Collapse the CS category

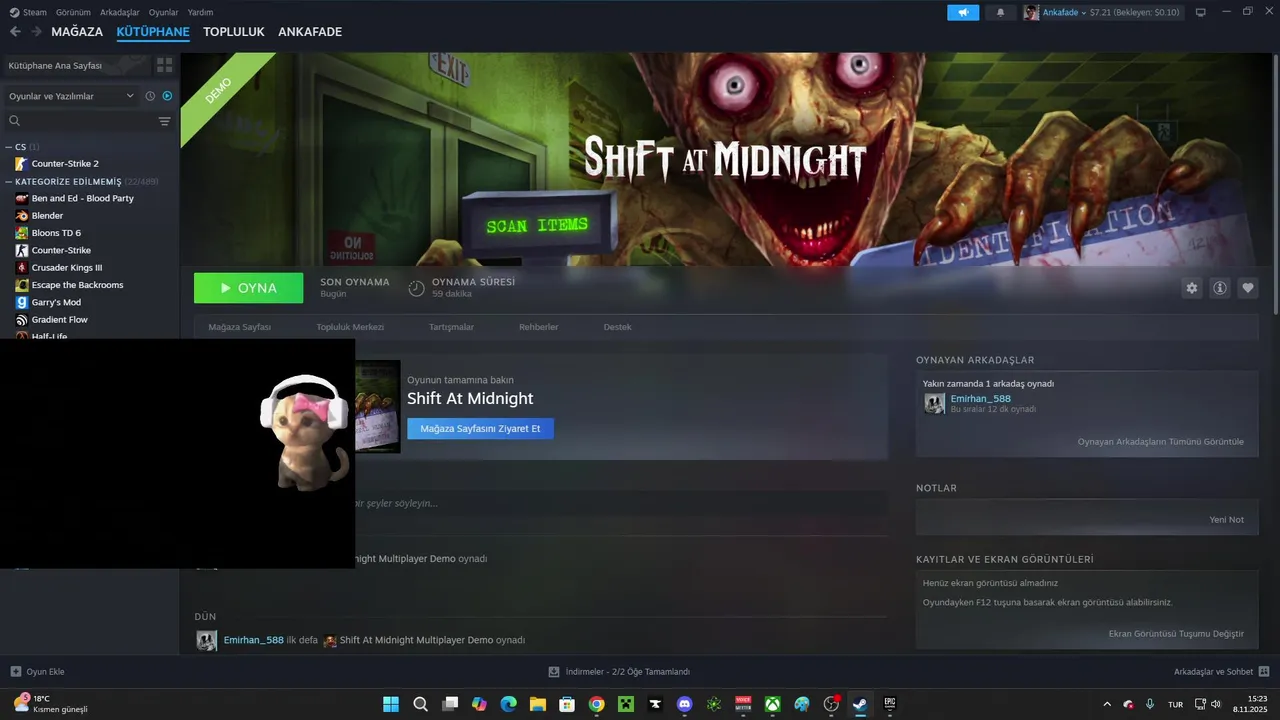pos(9,147)
